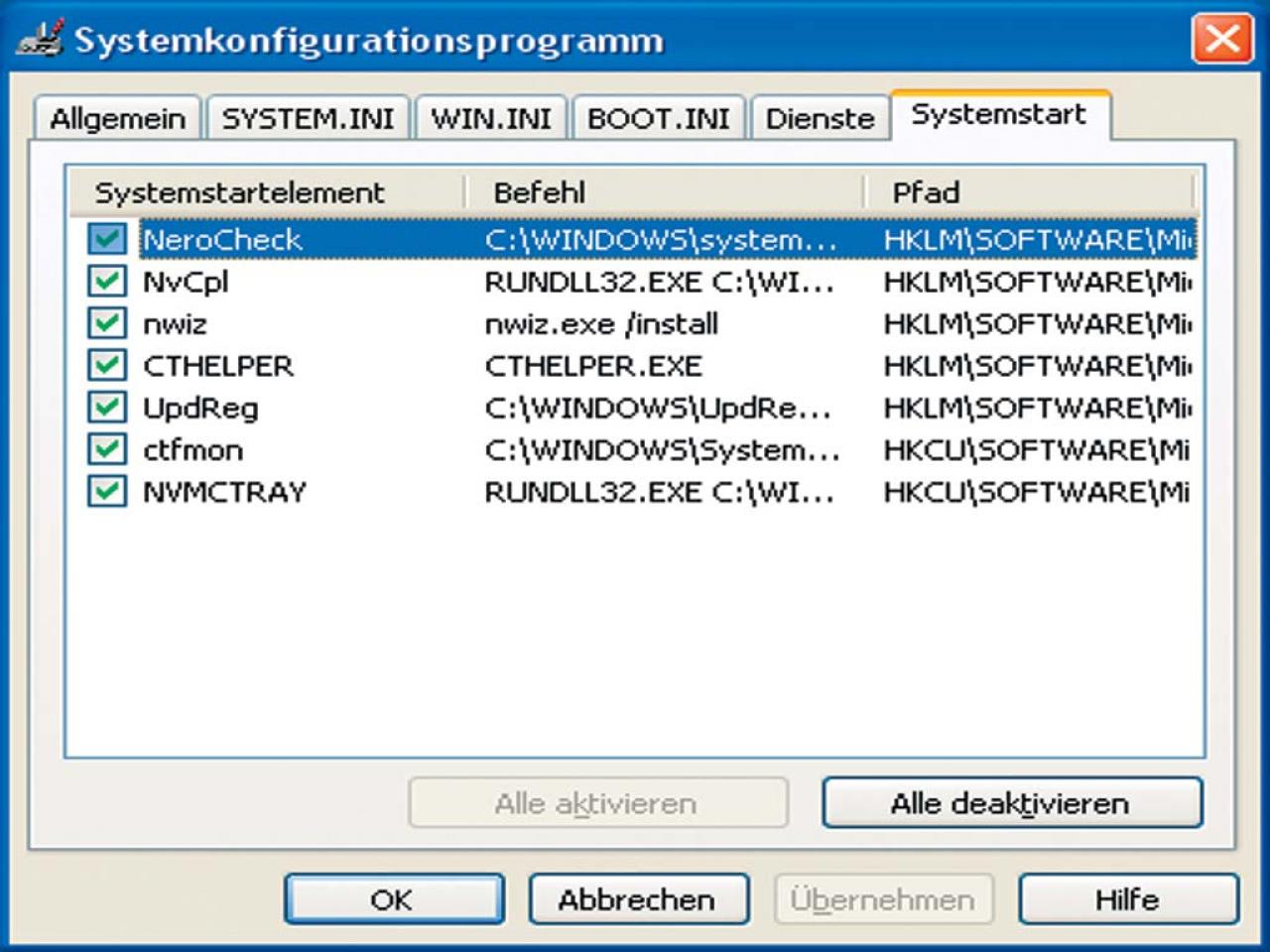Select the nwiz row name
Viewport: 1270px width, 952px height.
[x=175, y=324]
